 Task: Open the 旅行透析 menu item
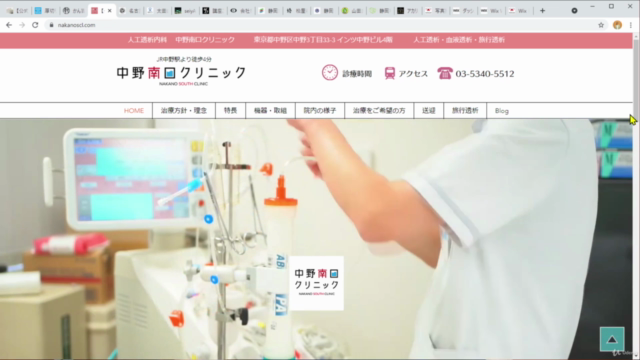click(465, 111)
